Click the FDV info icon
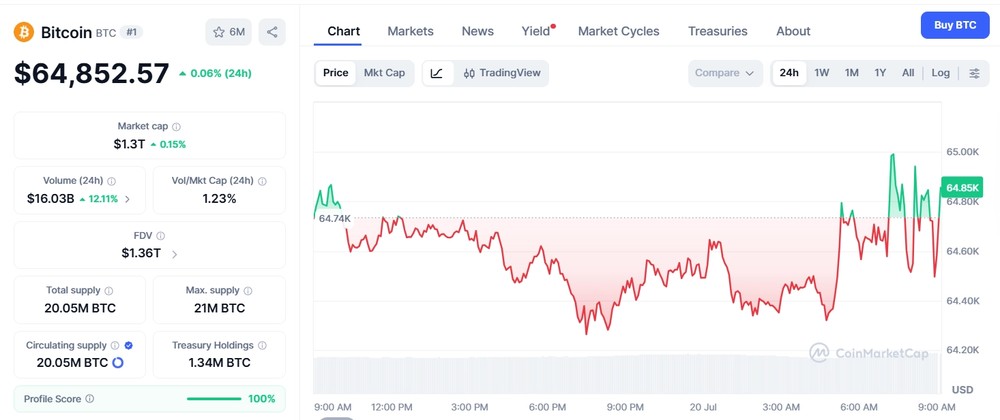 pos(161,236)
